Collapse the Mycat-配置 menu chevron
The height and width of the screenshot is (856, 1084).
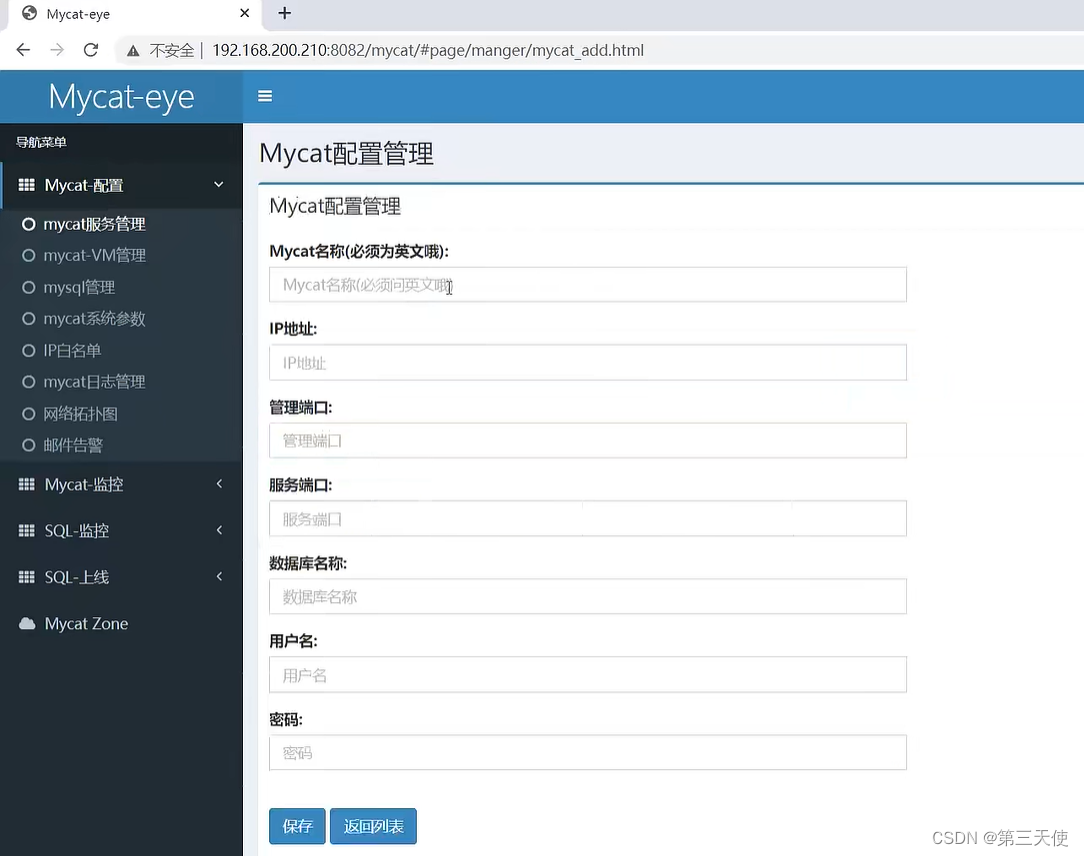[218, 185]
